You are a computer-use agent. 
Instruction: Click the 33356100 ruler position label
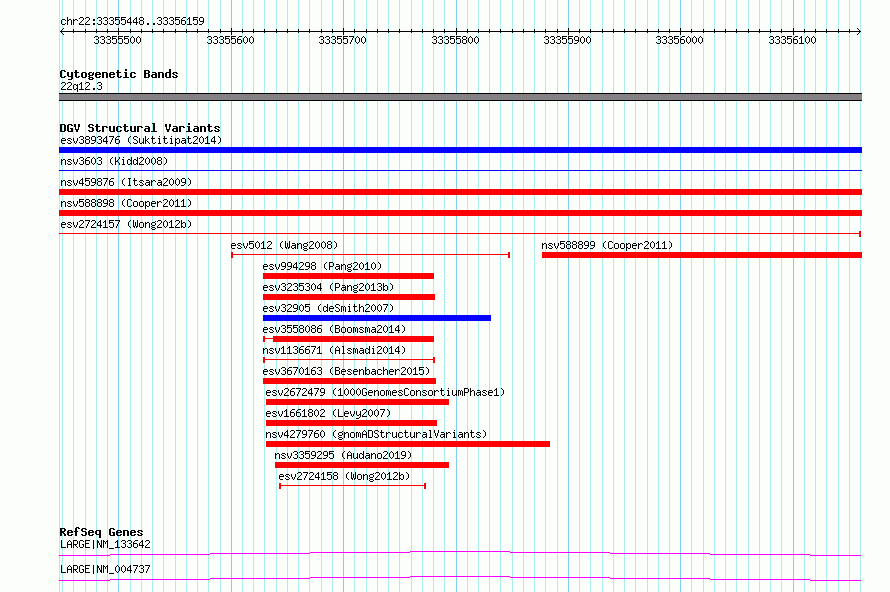(792, 40)
